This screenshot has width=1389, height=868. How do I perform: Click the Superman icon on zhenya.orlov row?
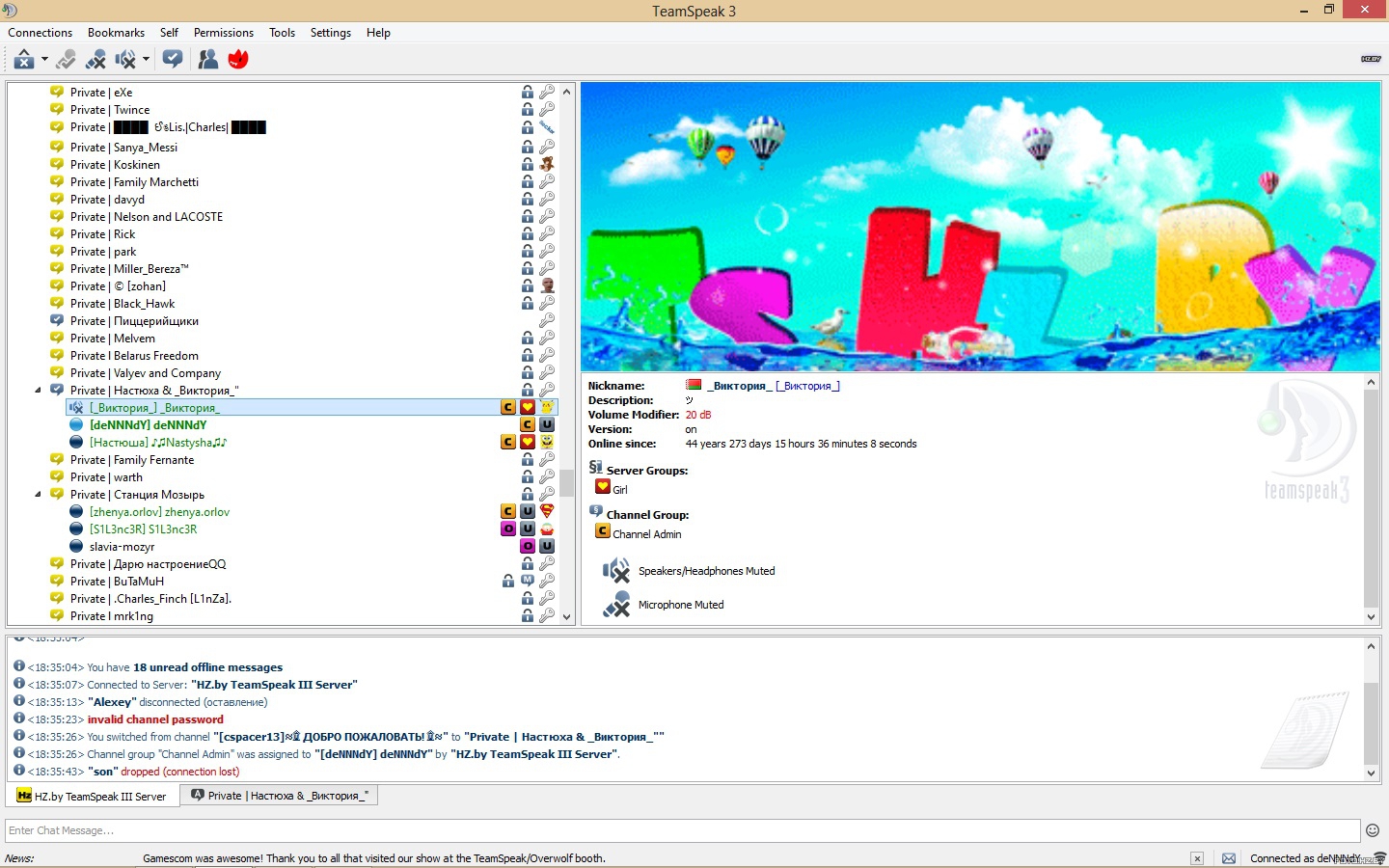click(x=547, y=511)
